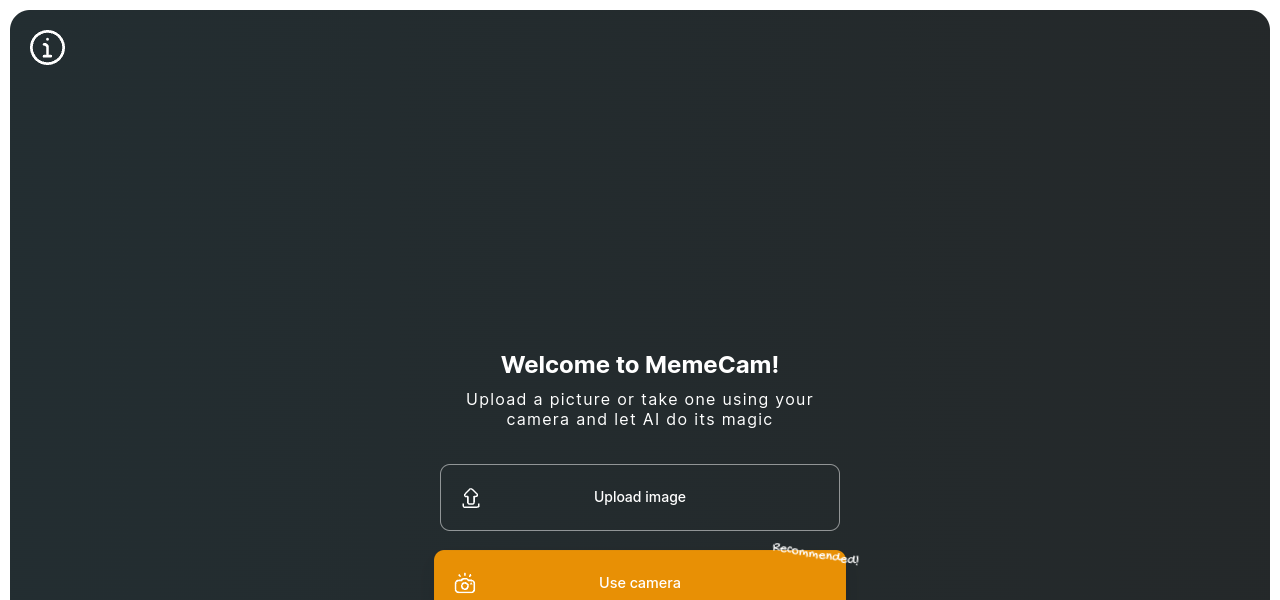This screenshot has width=1280, height=600.
Task: Open the info icon in the corner
Action: pyautogui.click(x=47, y=47)
